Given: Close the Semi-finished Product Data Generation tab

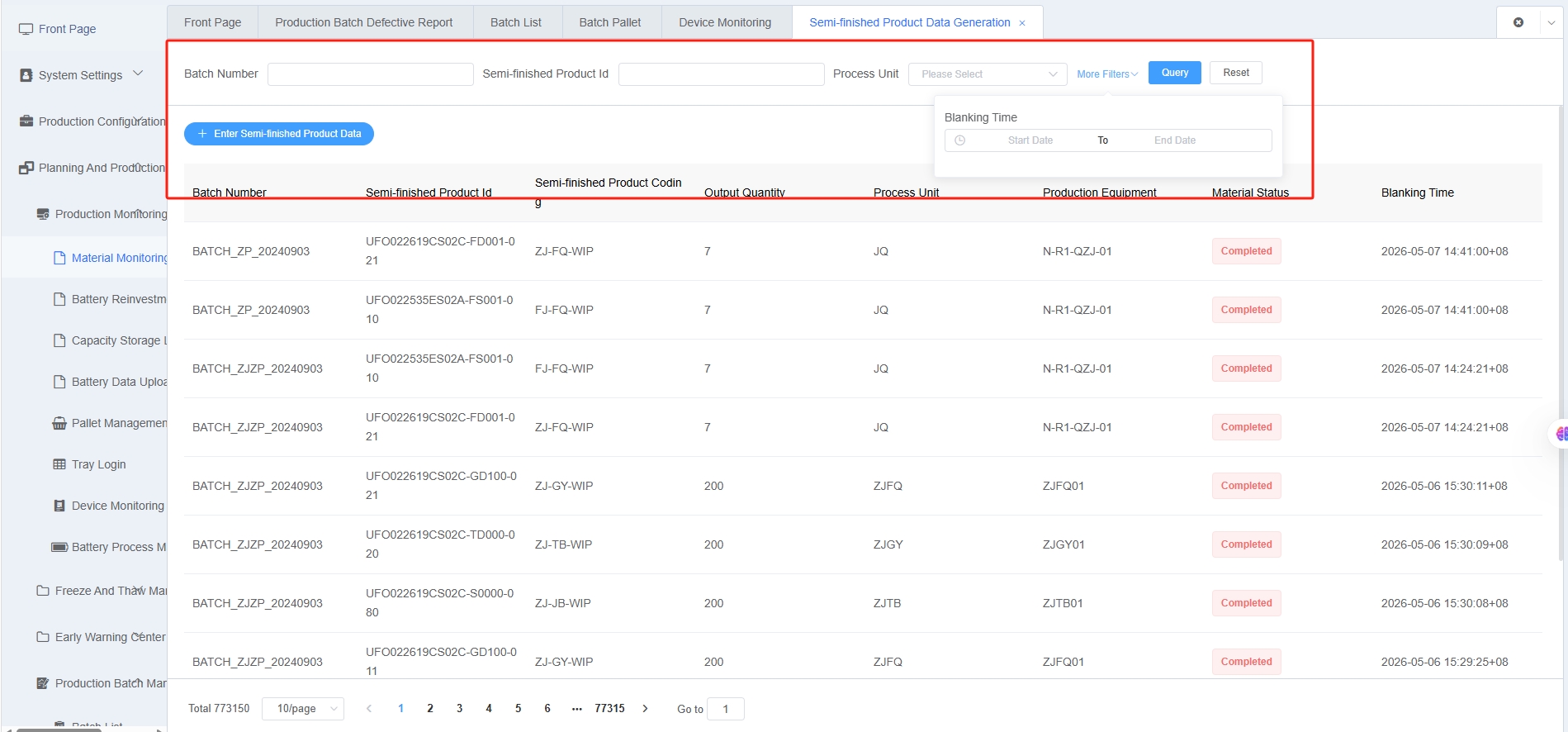Looking at the screenshot, I should [x=1022, y=23].
